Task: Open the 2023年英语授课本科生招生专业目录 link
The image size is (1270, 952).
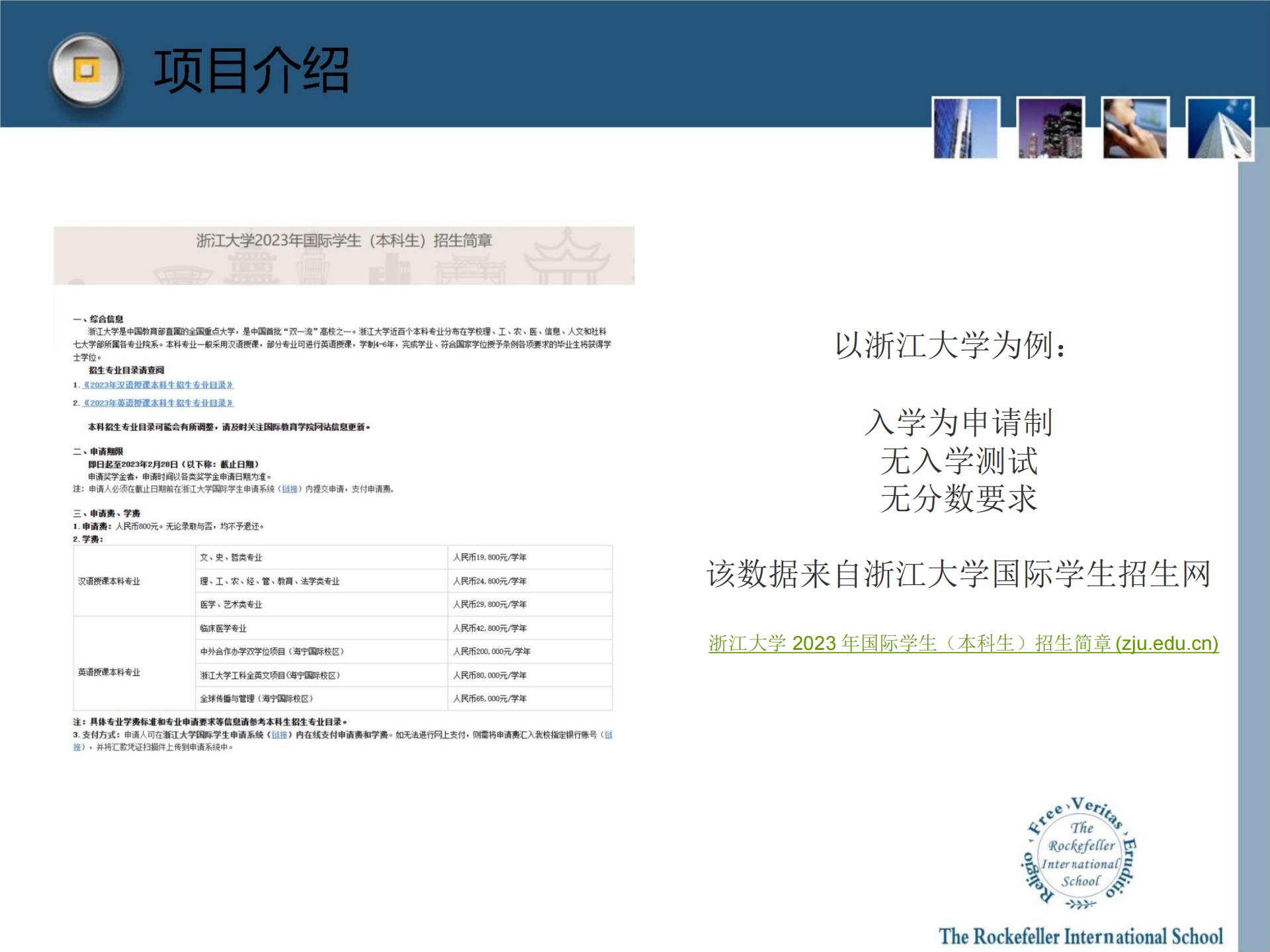Action: tap(158, 403)
